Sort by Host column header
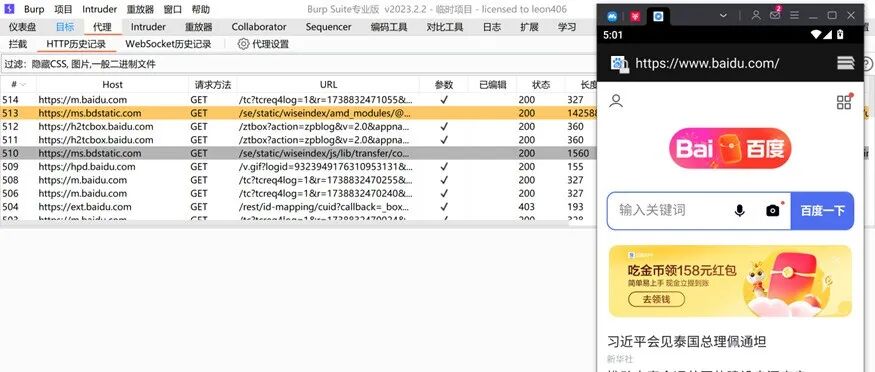This screenshot has height=372, width=875. point(112,85)
